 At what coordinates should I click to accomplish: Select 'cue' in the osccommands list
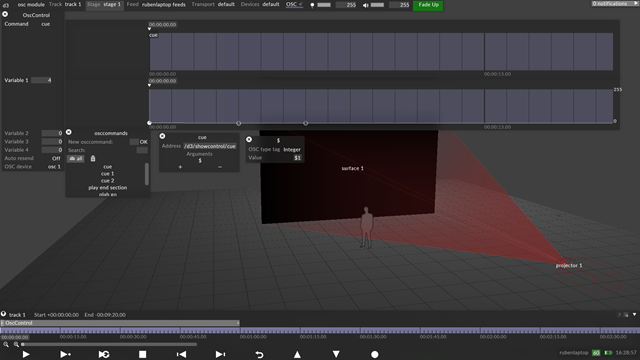108,167
